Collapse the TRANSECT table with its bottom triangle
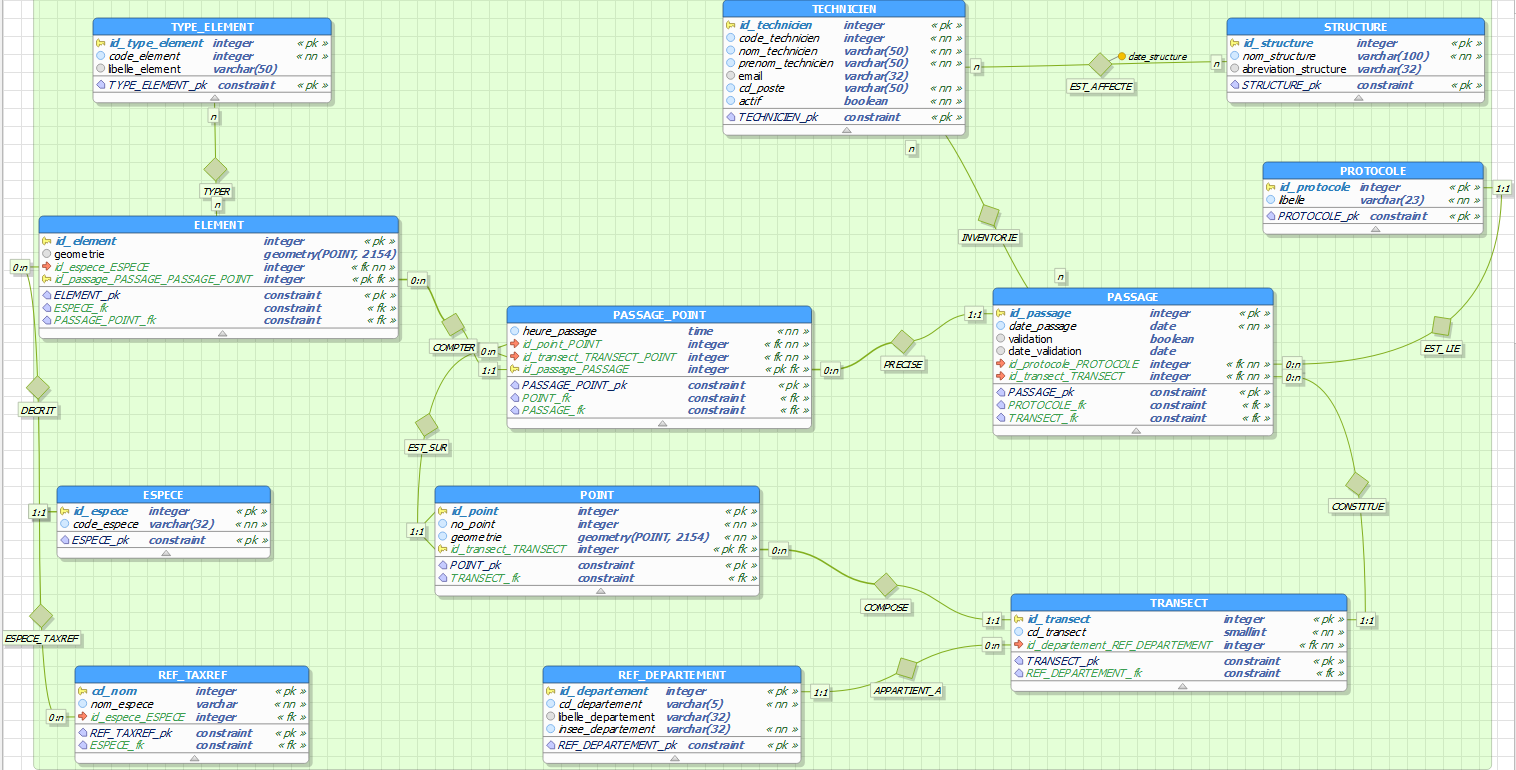 pos(1180,686)
